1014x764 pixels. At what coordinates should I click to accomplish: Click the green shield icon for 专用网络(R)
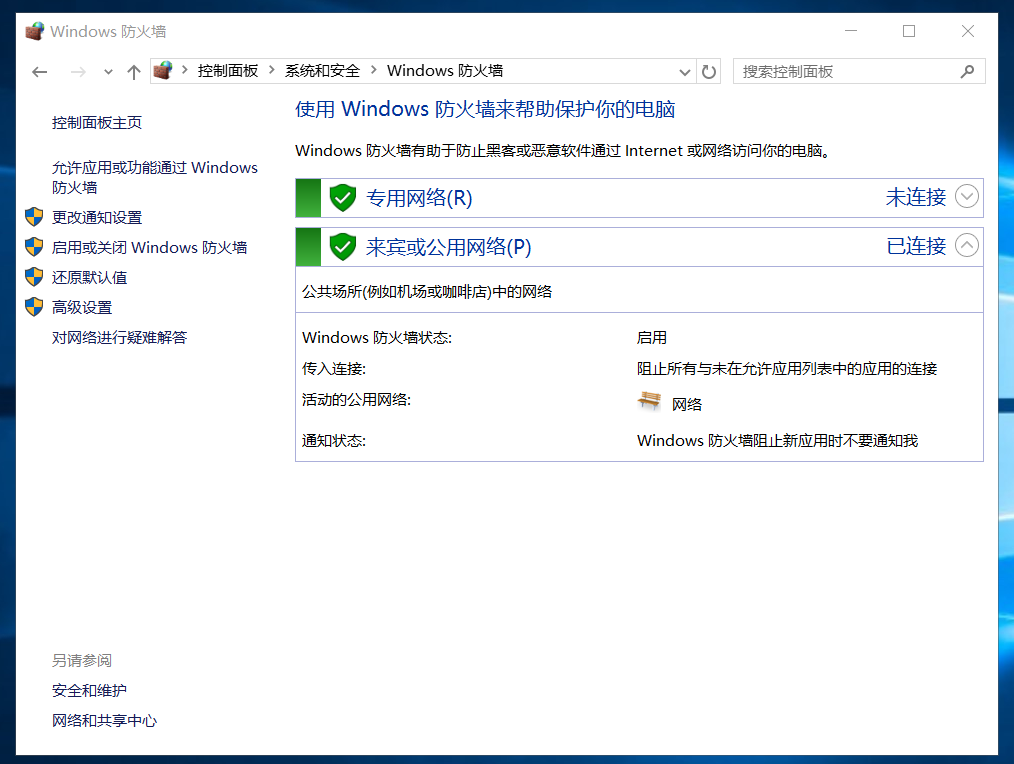343,198
